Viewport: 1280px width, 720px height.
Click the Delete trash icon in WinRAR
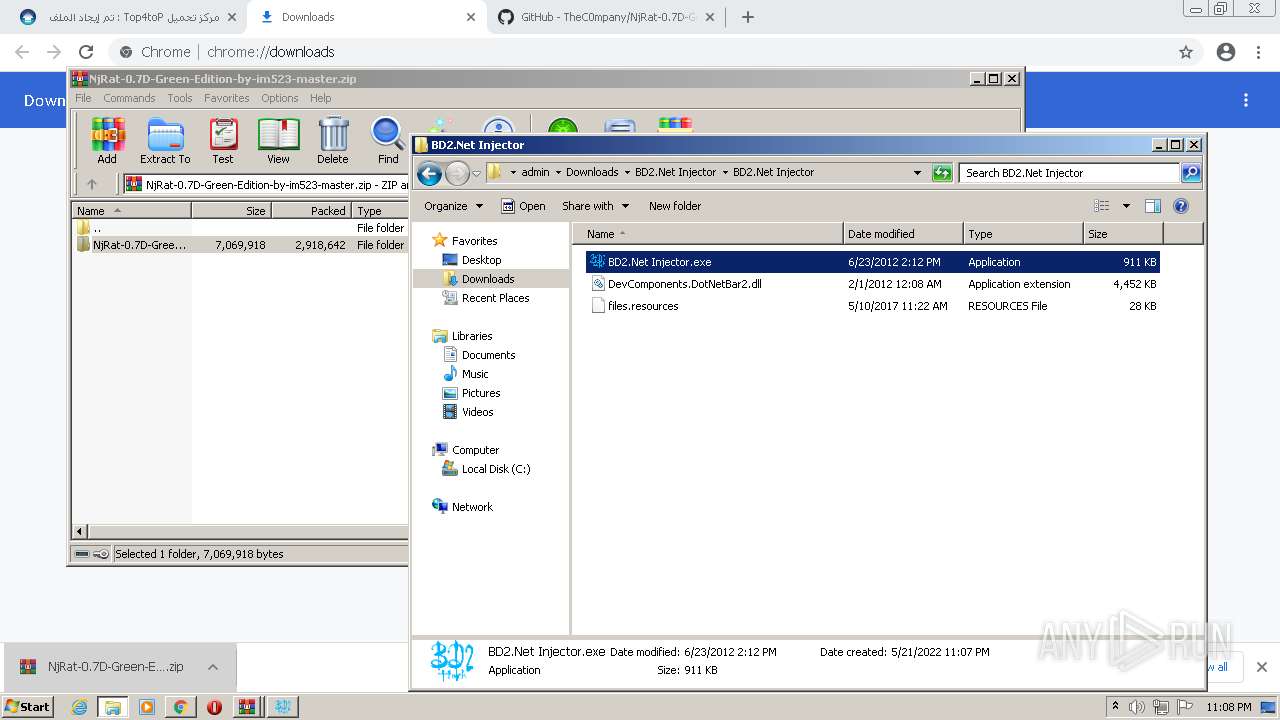[333, 141]
